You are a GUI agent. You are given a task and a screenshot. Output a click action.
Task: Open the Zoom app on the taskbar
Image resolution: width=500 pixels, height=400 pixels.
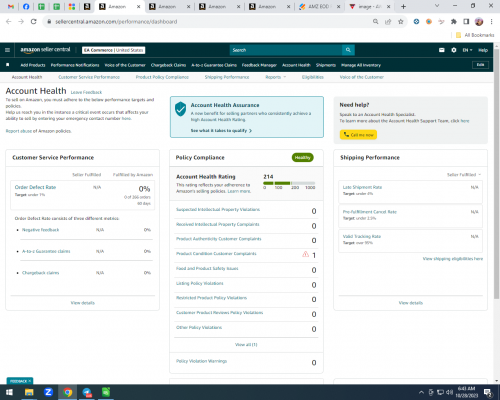[48, 392]
